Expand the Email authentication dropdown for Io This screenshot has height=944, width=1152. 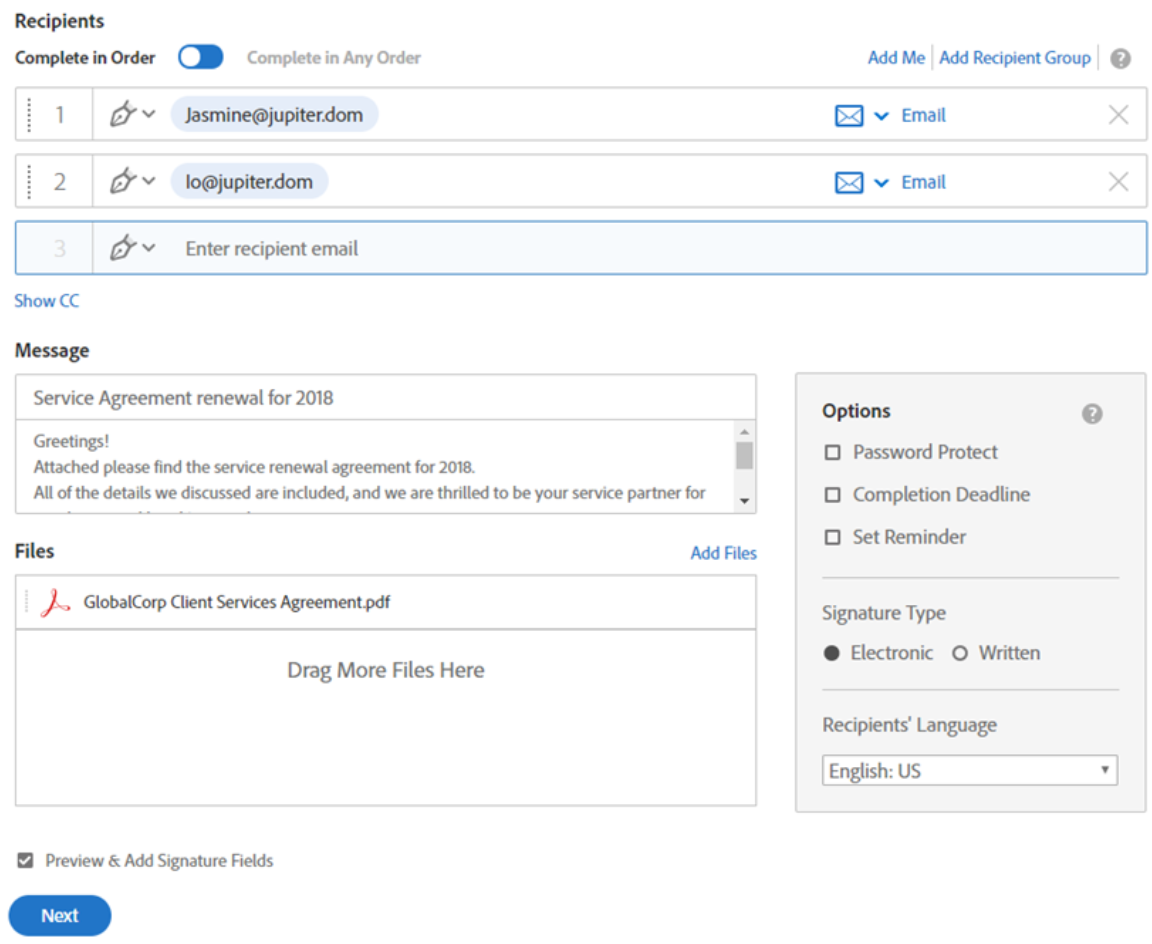(x=881, y=183)
